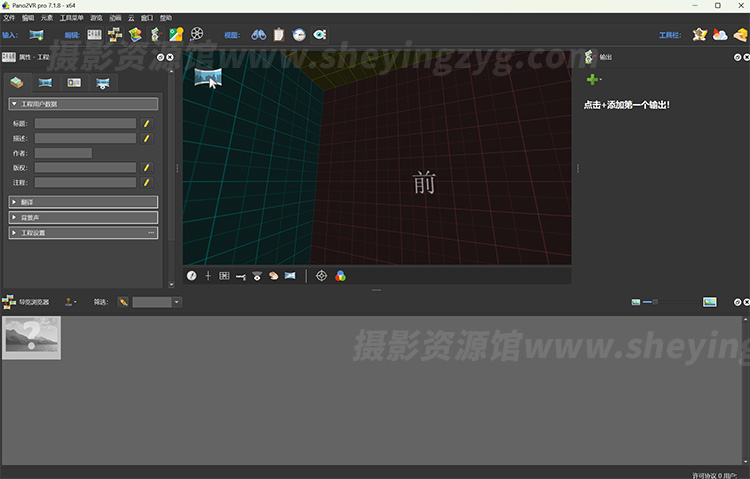This screenshot has height=479, width=750.
Task: Click the pencil edit button beside 版权
Action: pos(146,168)
